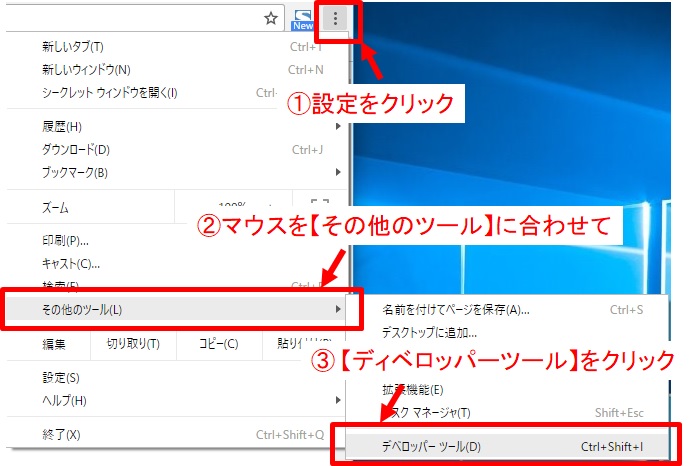Click 切り取り(T) edit button
Screen dimensions: 690x466
[133, 344]
